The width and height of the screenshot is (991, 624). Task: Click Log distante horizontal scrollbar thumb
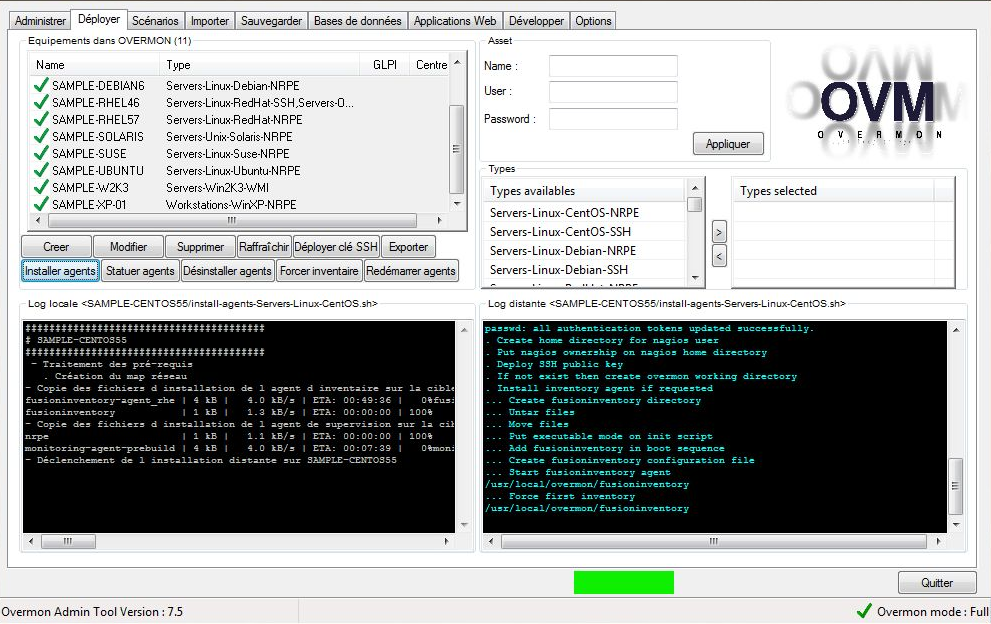click(714, 541)
